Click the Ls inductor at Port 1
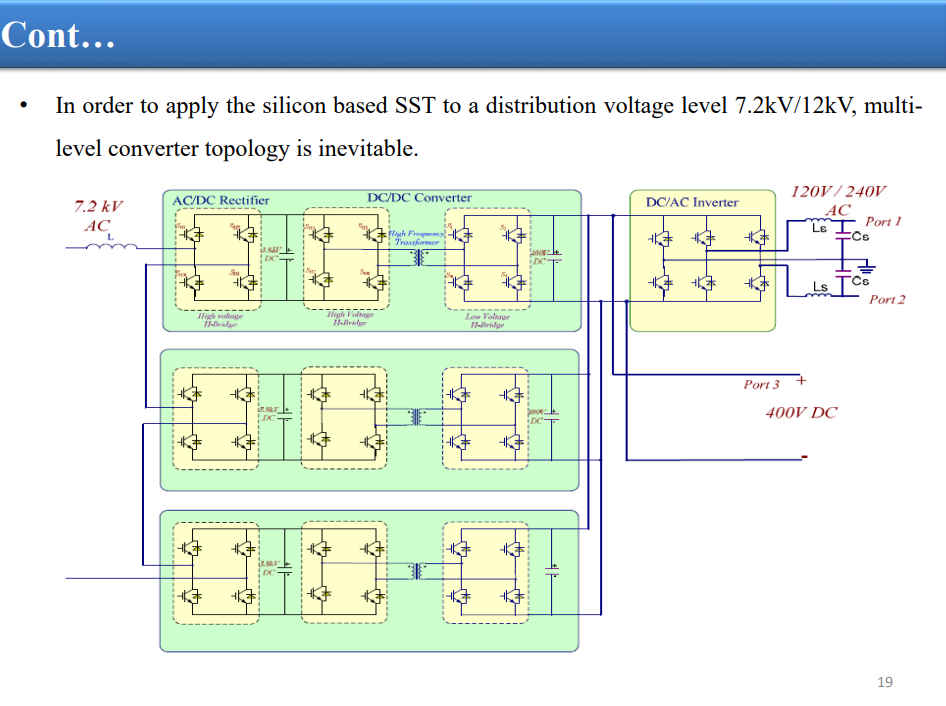The image size is (946, 706). click(x=819, y=221)
